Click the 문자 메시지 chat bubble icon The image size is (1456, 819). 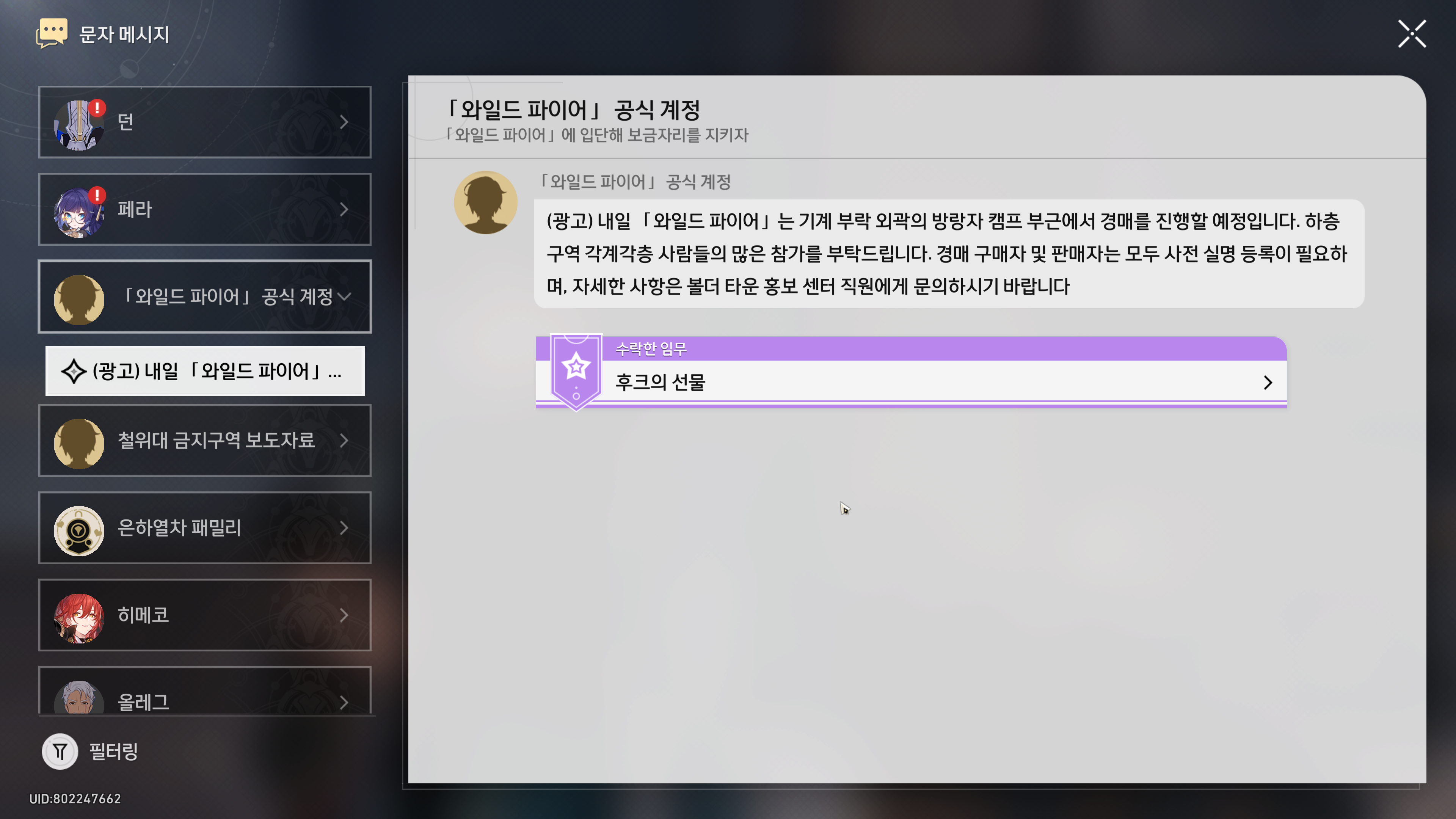pyautogui.click(x=52, y=33)
